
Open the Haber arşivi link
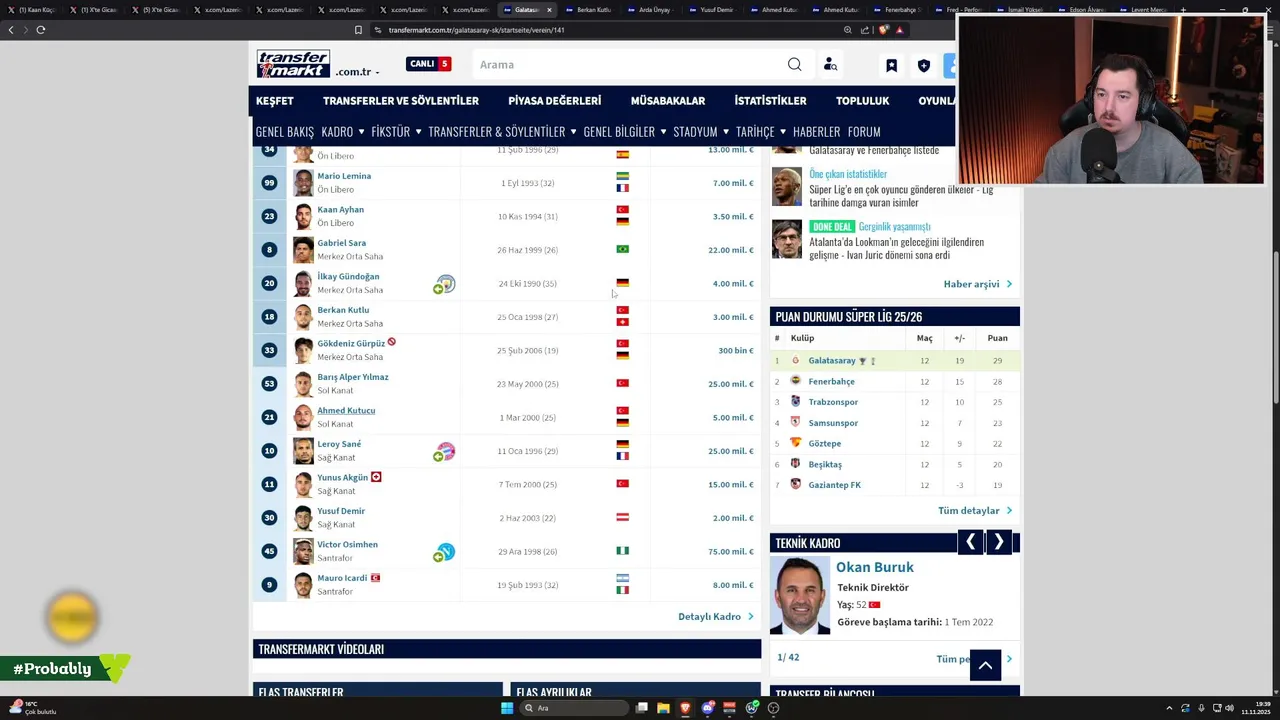coord(977,284)
